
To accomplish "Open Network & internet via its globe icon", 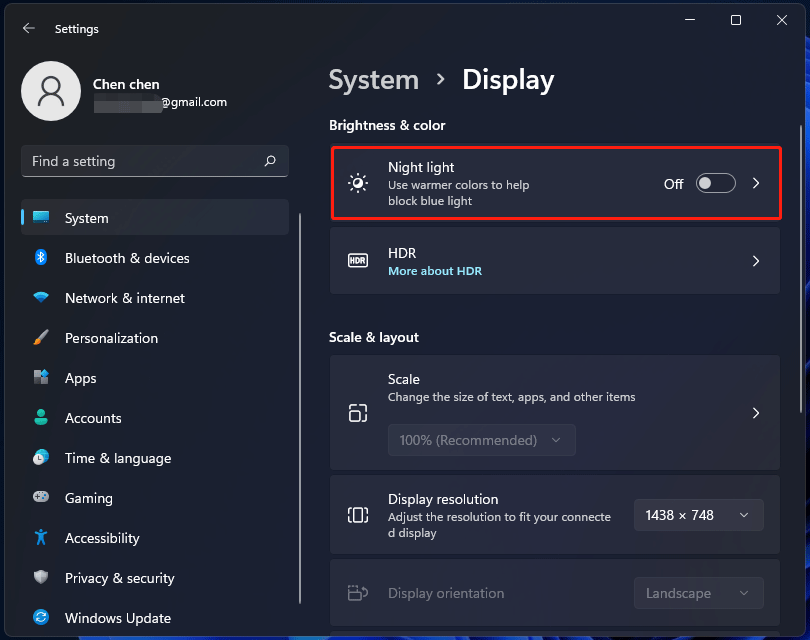I will coord(40,298).
